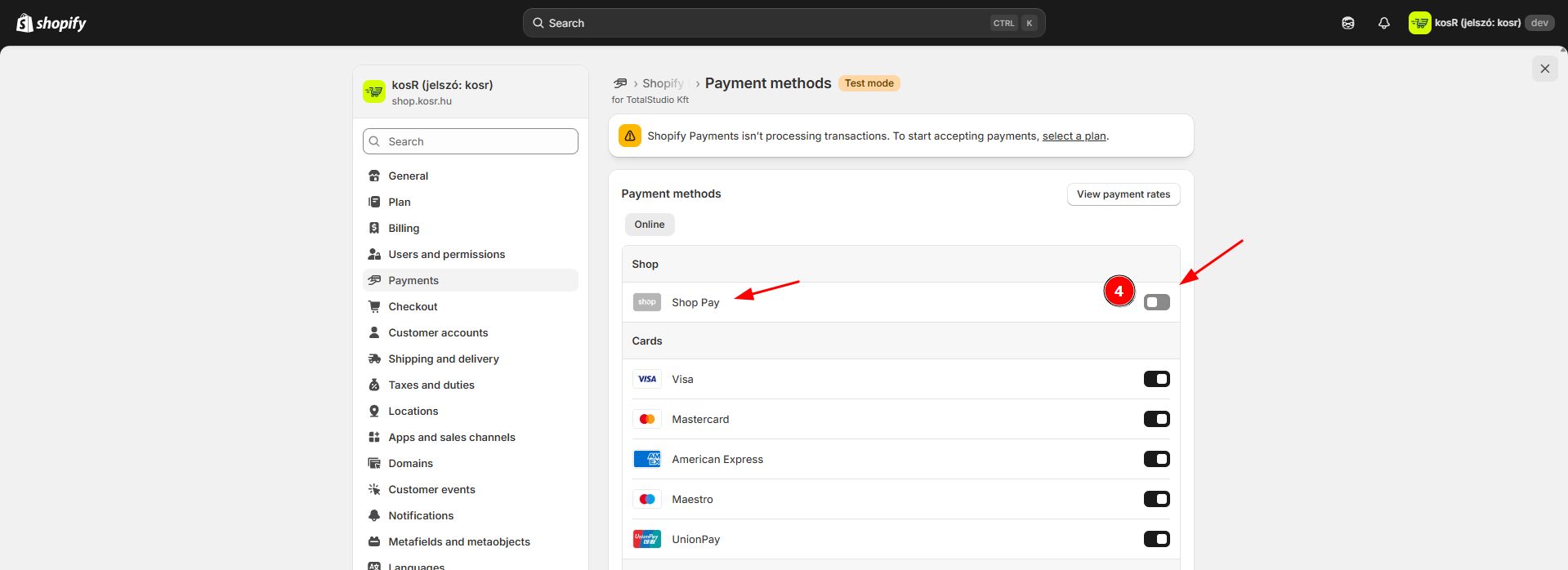Viewport: 1568px width, 570px height.
Task: Select the Online payment methods tab
Action: pos(650,225)
